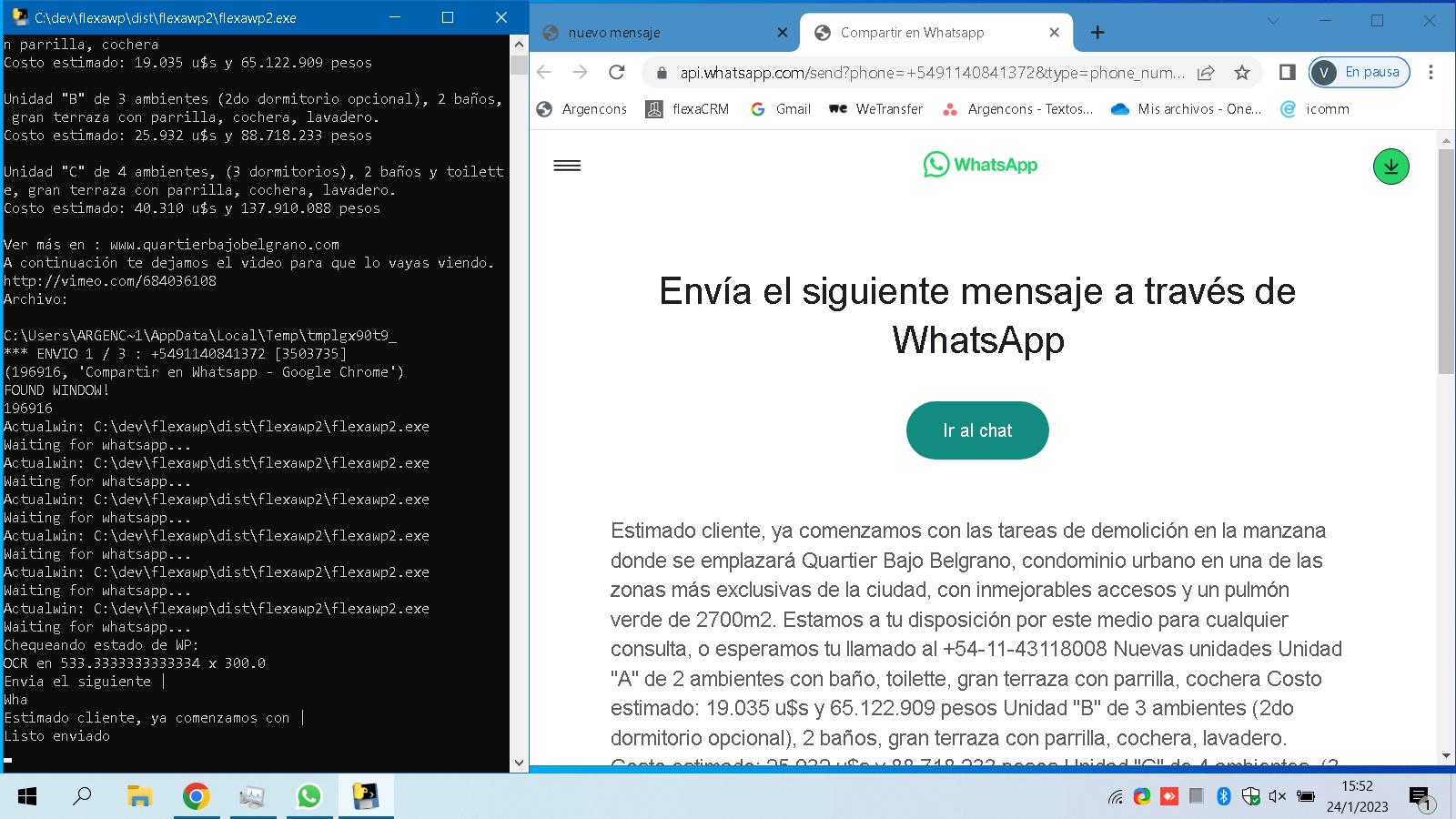This screenshot has width=1456, height=819.
Task: Open the flexaCRM bookmark
Action: (x=687, y=109)
